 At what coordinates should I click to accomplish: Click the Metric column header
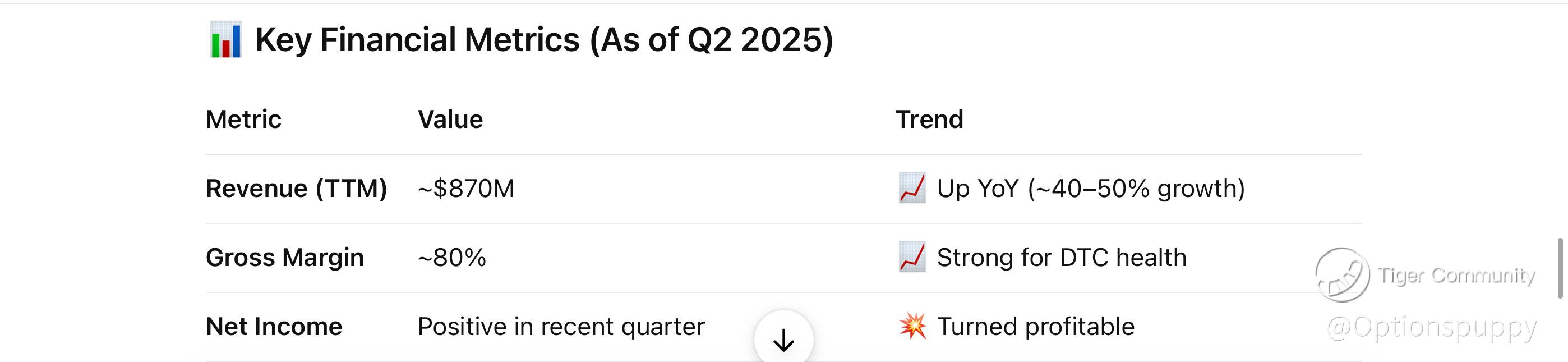(243, 120)
